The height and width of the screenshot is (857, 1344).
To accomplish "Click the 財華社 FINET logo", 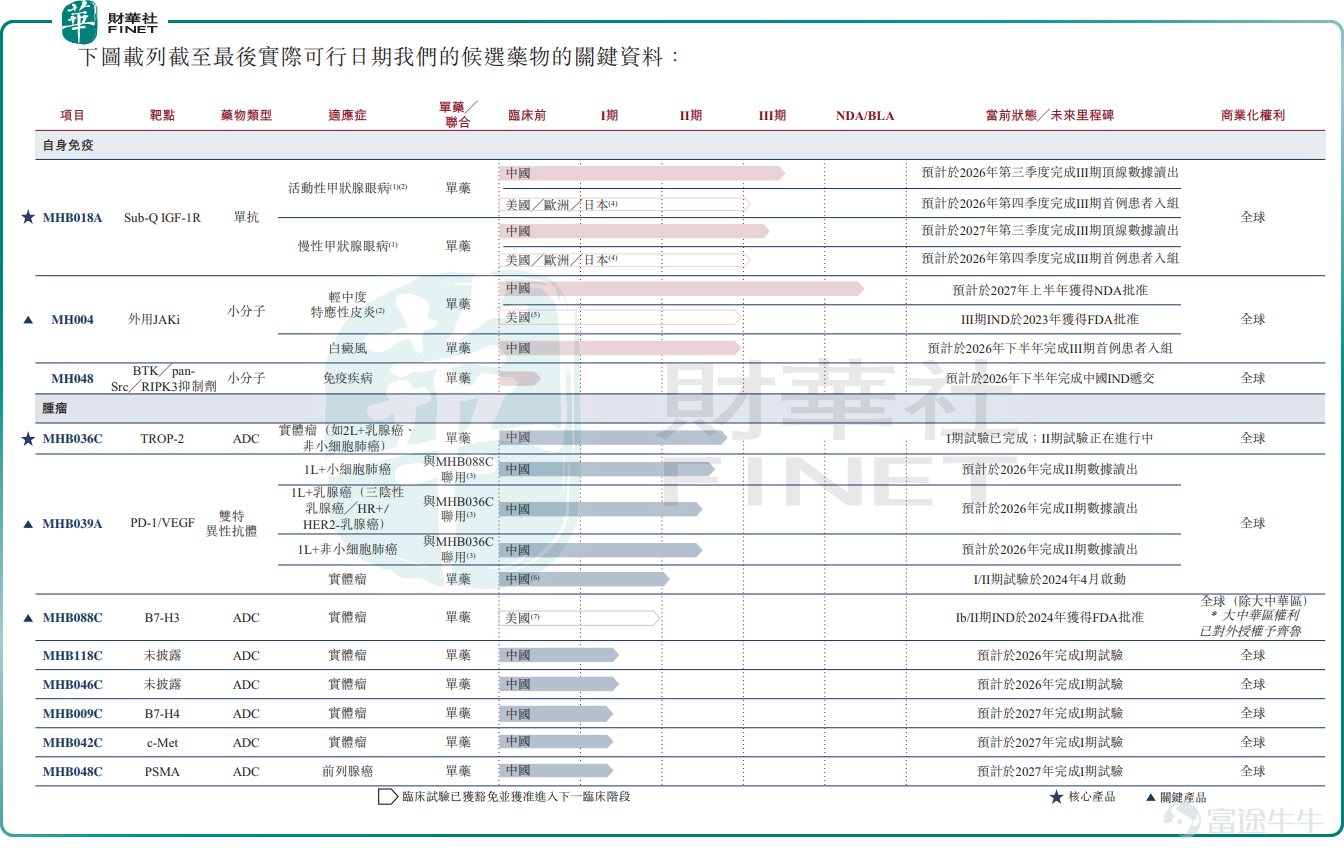I will 111,22.
